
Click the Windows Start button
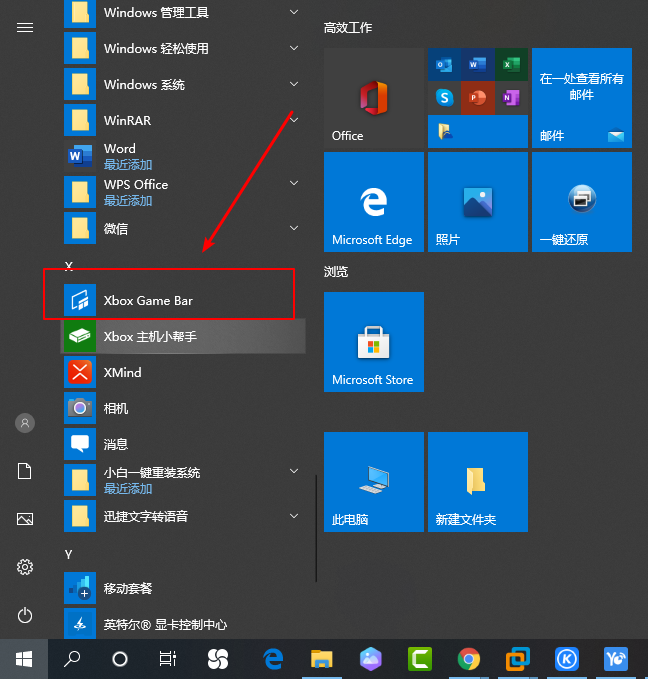tap(24, 659)
